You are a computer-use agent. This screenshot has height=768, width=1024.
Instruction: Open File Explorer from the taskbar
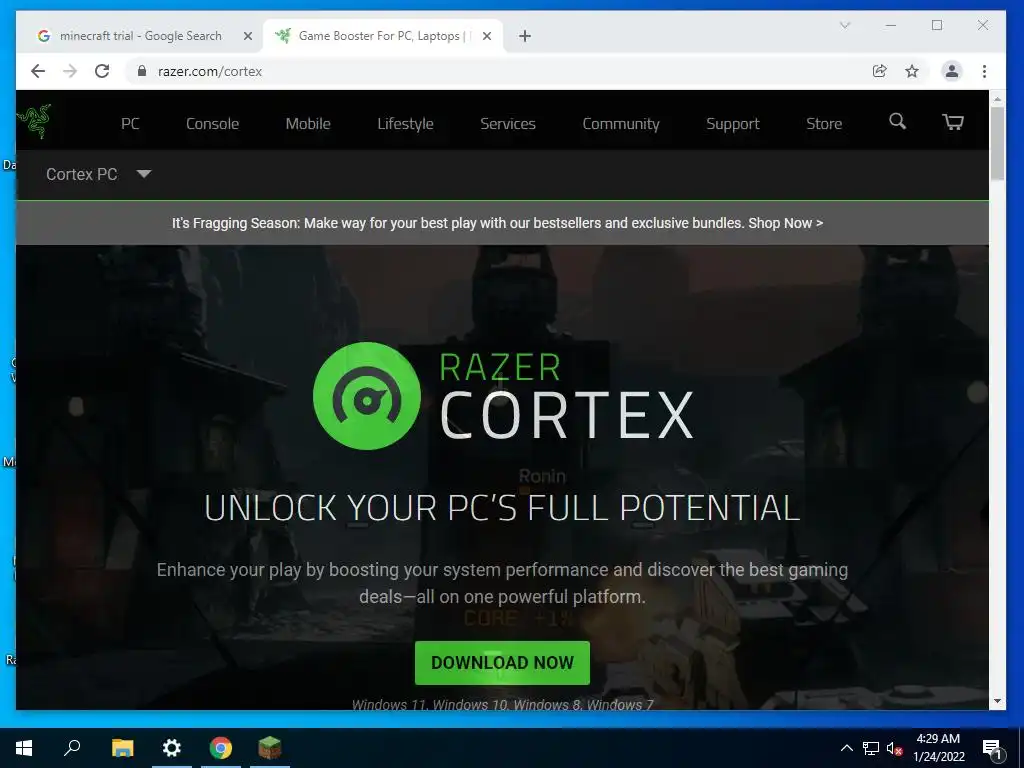click(x=122, y=748)
